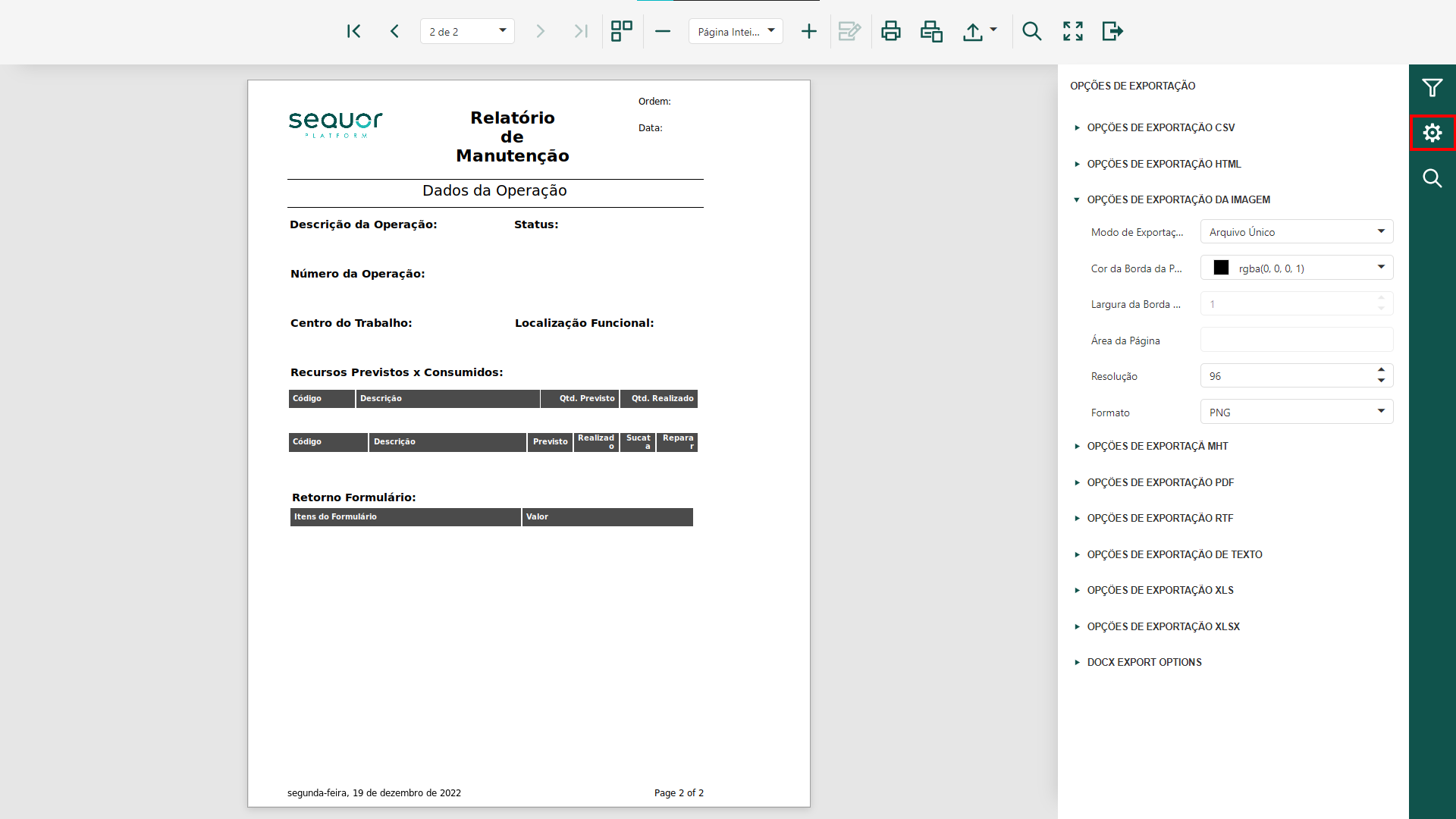
Task: Exit the report viewer
Action: [1112, 31]
